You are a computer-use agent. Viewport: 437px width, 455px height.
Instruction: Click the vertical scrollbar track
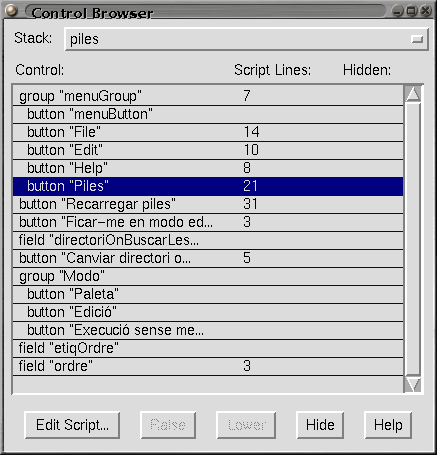413,239
